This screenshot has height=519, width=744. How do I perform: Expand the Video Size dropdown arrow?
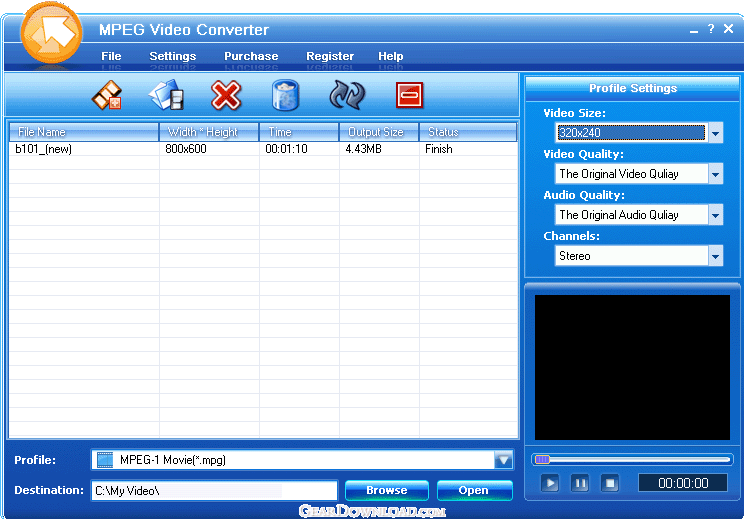click(x=716, y=133)
